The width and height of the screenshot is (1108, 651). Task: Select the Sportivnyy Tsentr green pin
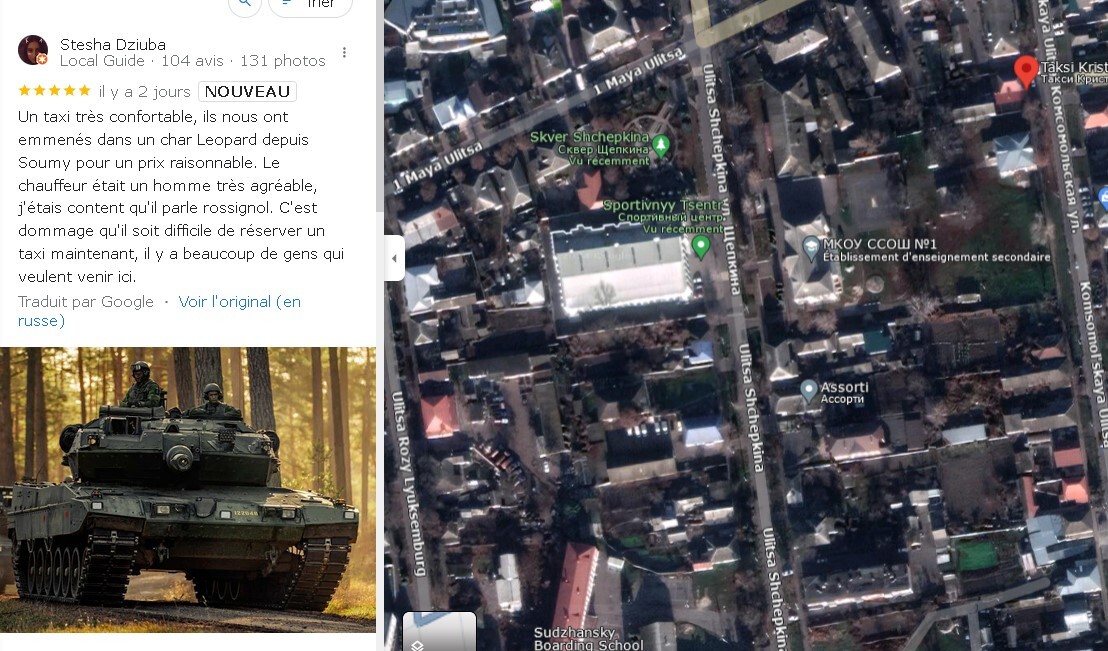click(x=700, y=247)
